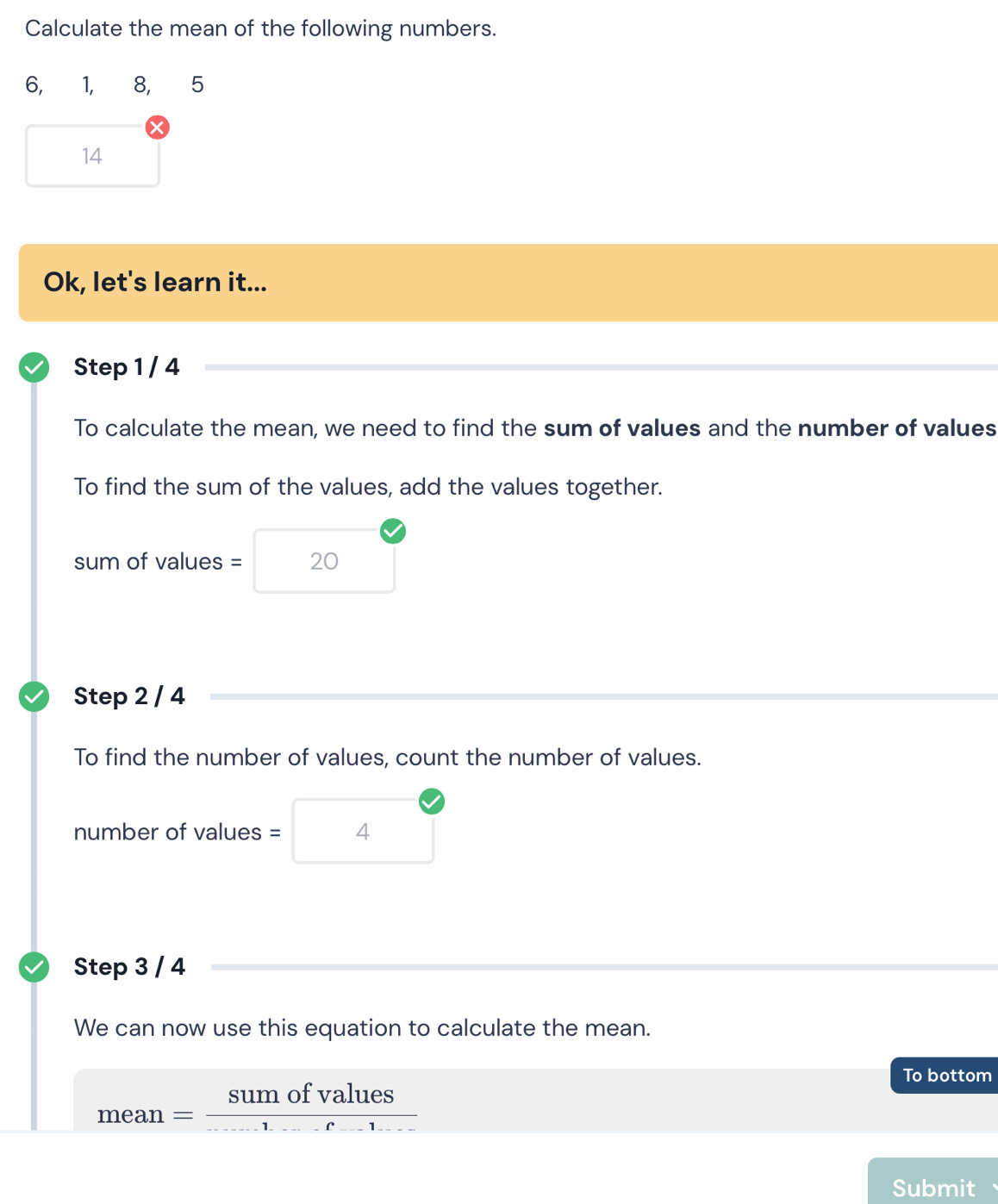The height and width of the screenshot is (1204, 998).
Task: Click the Ok, let's learn it banner
Action: [x=155, y=282]
